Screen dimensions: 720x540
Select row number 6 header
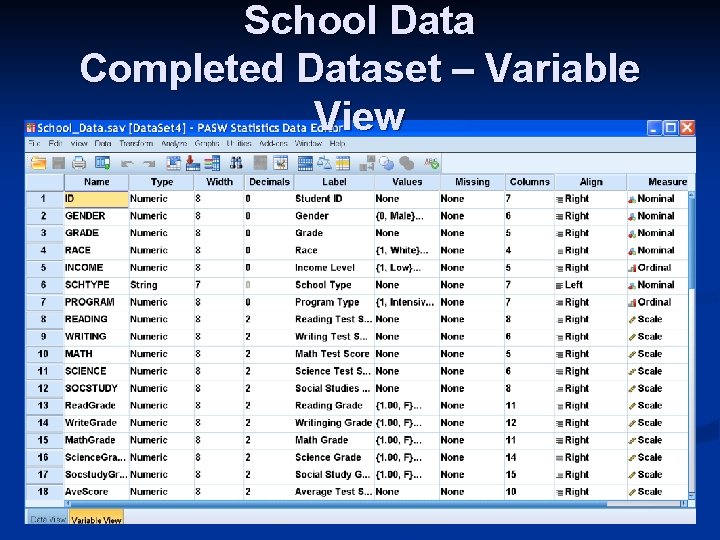pos(44,285)
